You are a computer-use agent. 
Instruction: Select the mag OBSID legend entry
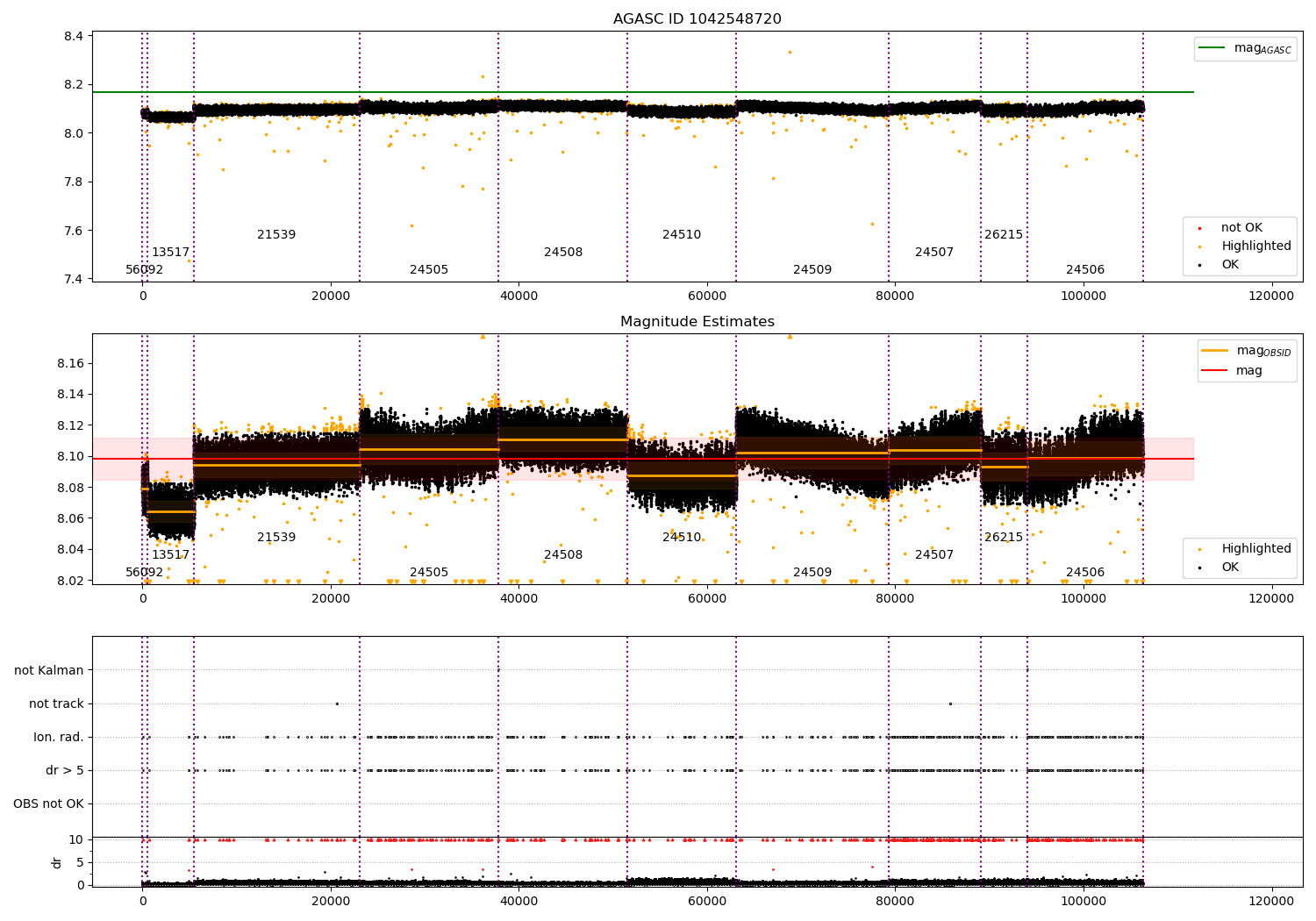(1247, 351)
